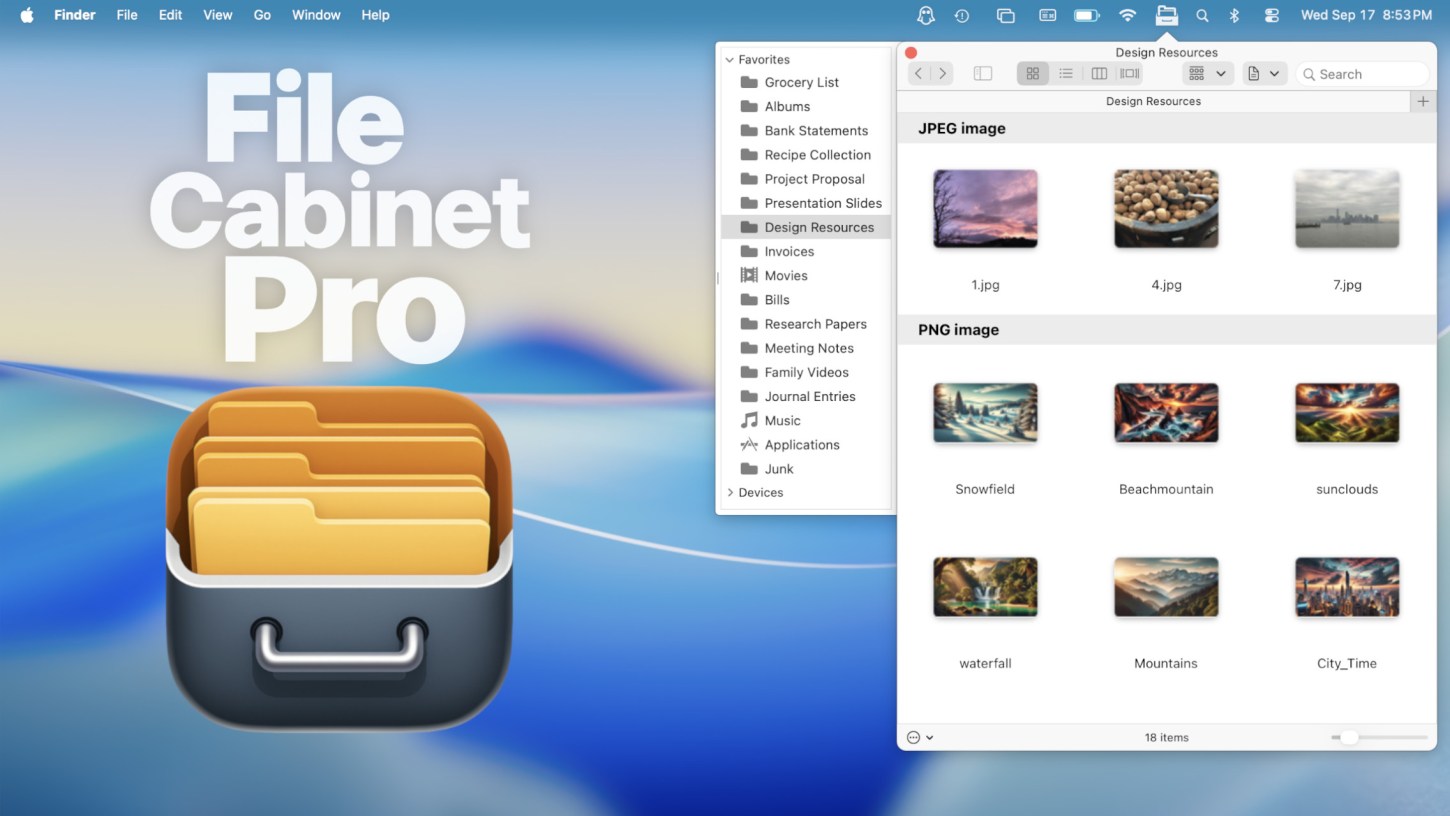Open the Window menu
The width and height of the screenshot is (1450, 816).
316,15
